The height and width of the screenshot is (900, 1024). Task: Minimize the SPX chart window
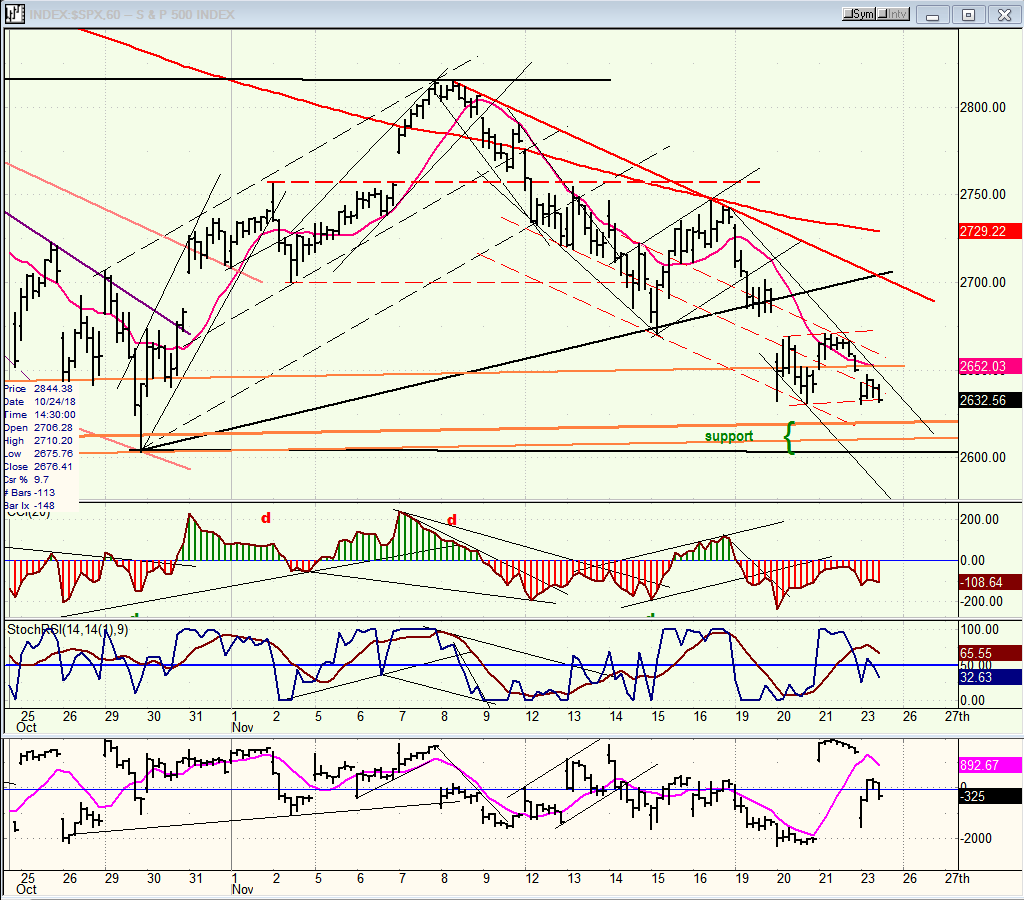point(933,14)
